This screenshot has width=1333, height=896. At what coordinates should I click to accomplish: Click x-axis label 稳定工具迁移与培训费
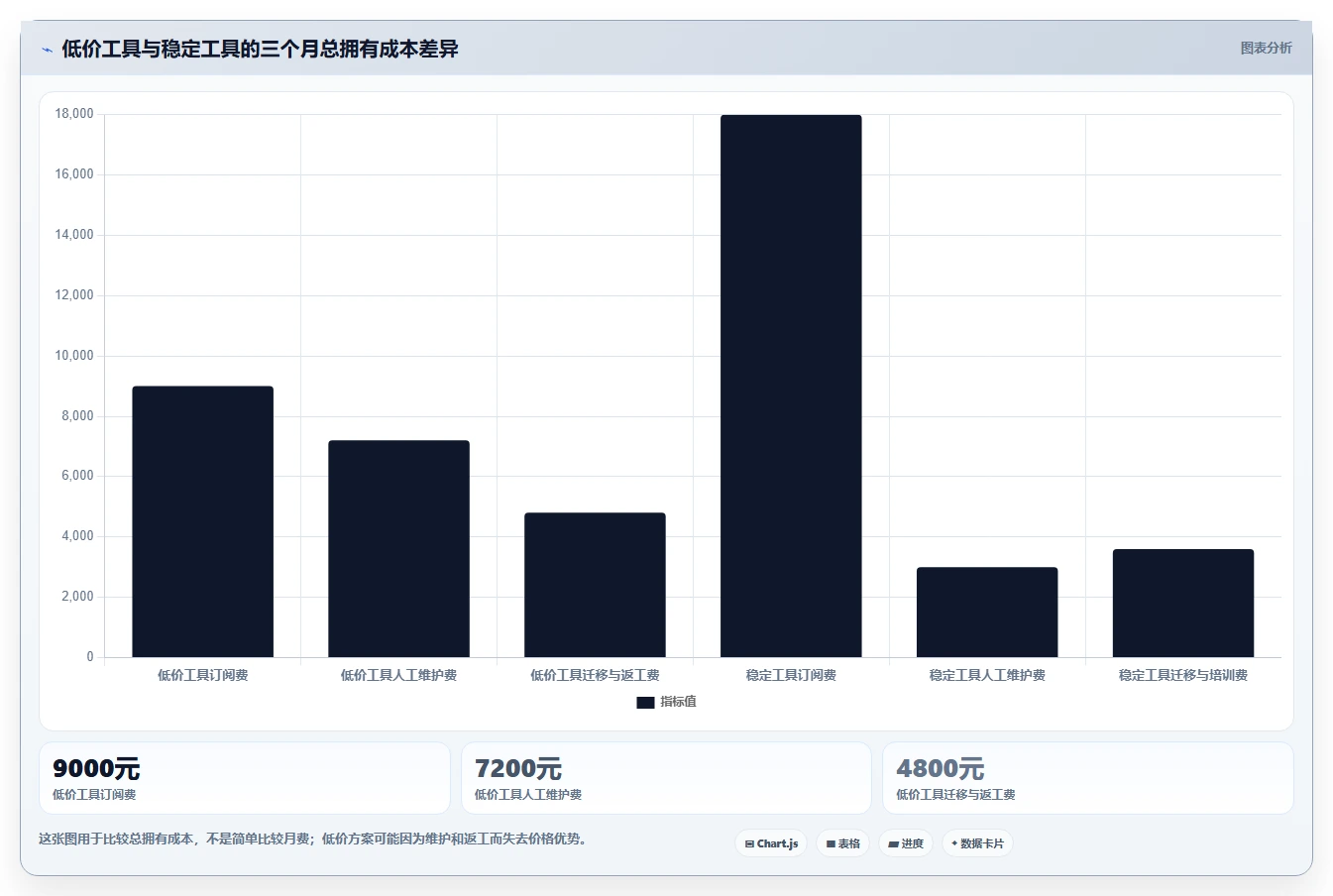(1183, 675)
